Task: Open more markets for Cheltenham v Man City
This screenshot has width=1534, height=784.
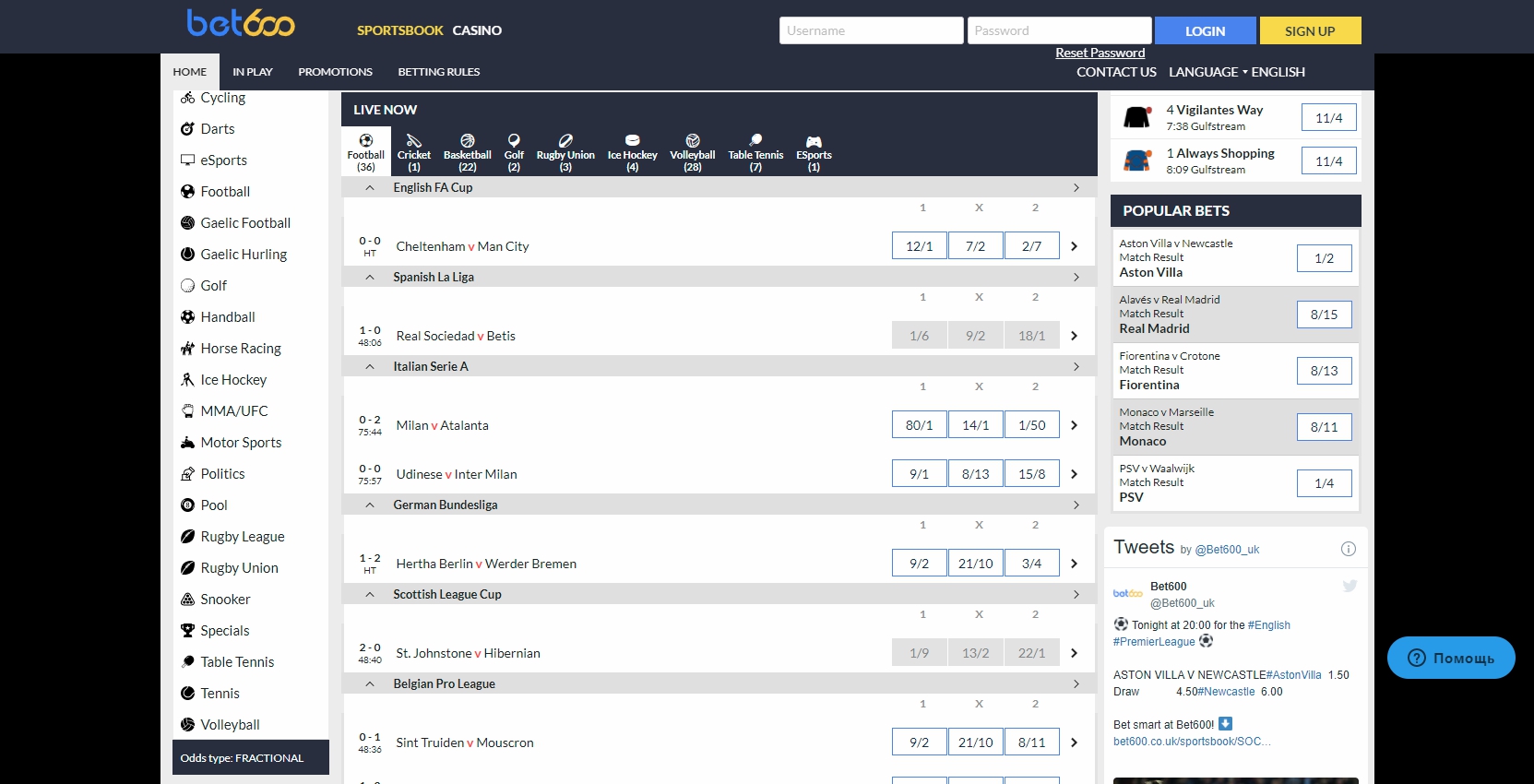Action: click(1074, 246)
